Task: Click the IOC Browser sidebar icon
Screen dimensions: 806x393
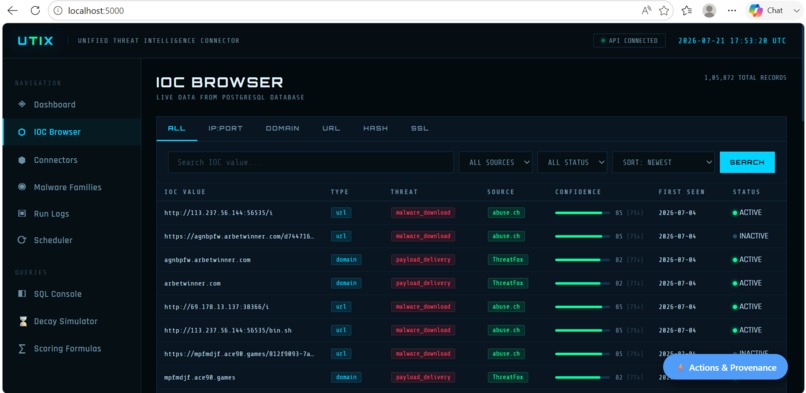Action: 22,132
